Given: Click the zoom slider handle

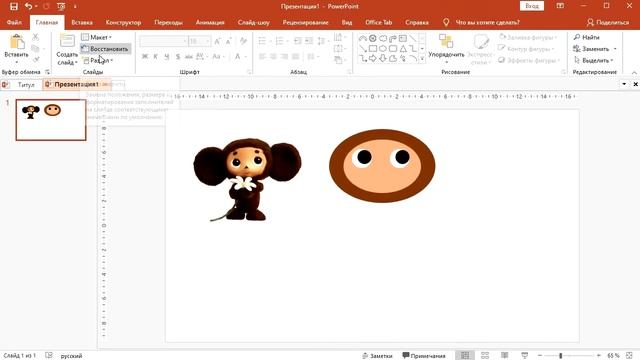Looking at the screenshot, I should 561,356.
